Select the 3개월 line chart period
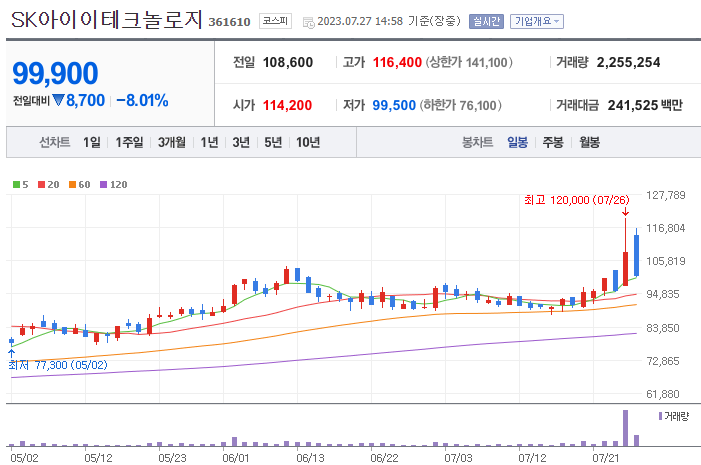The width and height of the screenshot is (701, 465). point(172,142)
